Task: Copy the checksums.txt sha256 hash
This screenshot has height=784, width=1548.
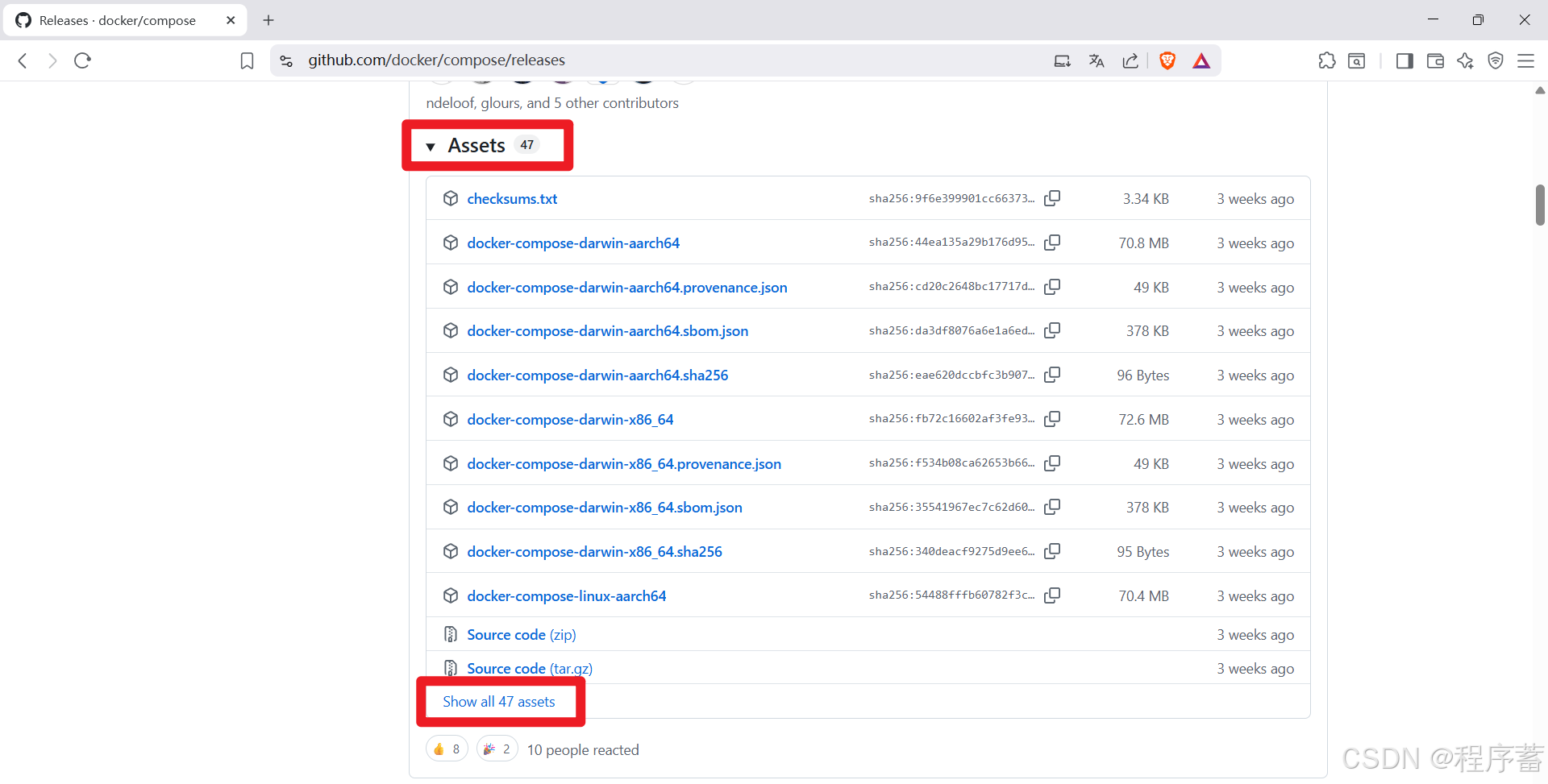Action: click(x=1052, y=198)
